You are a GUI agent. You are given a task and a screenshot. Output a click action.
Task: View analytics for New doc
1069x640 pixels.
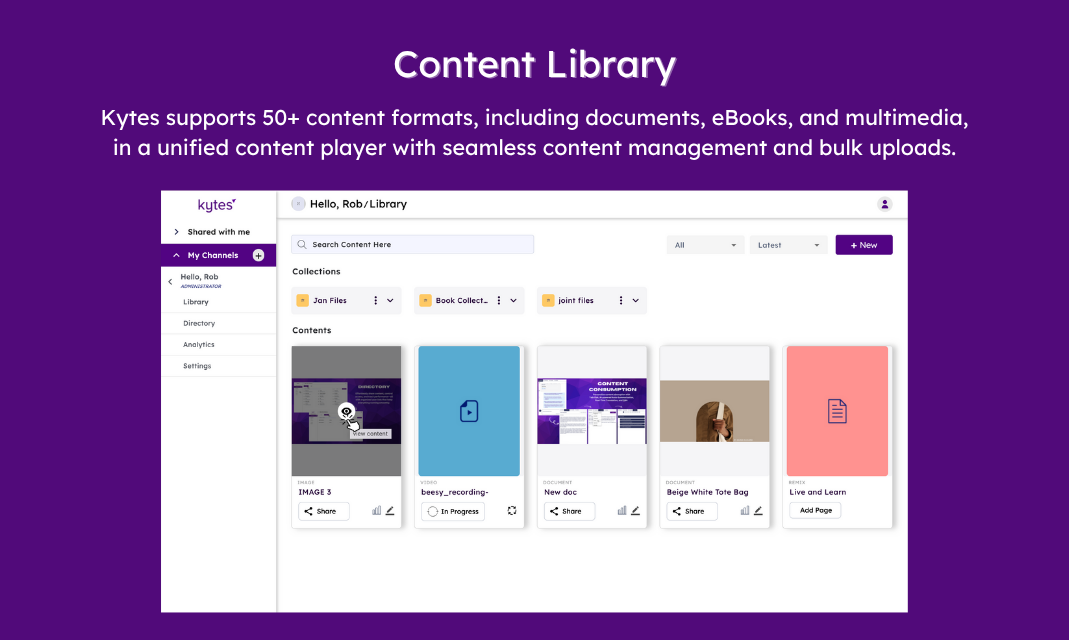tap(622, 511)
